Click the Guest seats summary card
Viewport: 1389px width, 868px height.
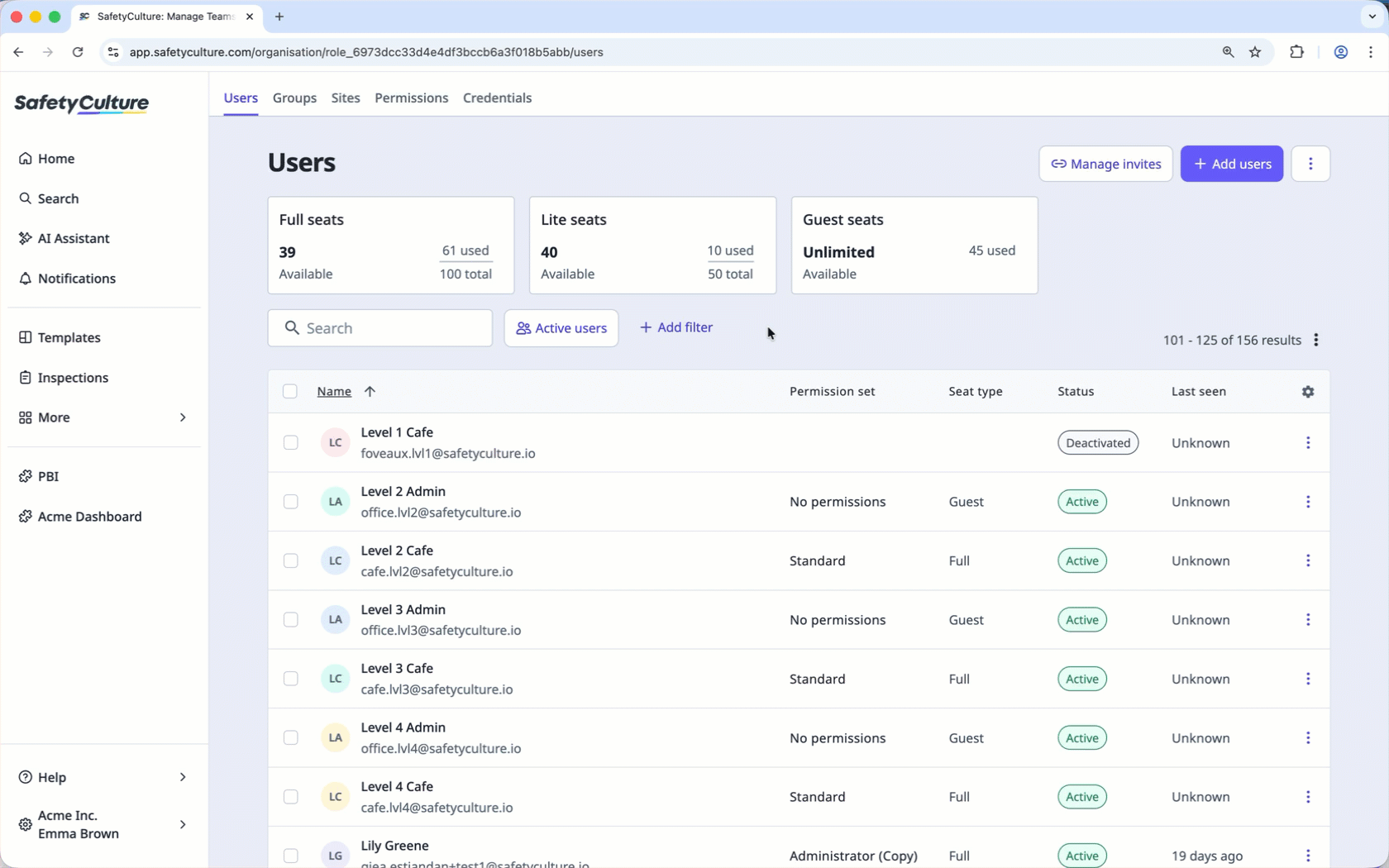coord(914,246)
